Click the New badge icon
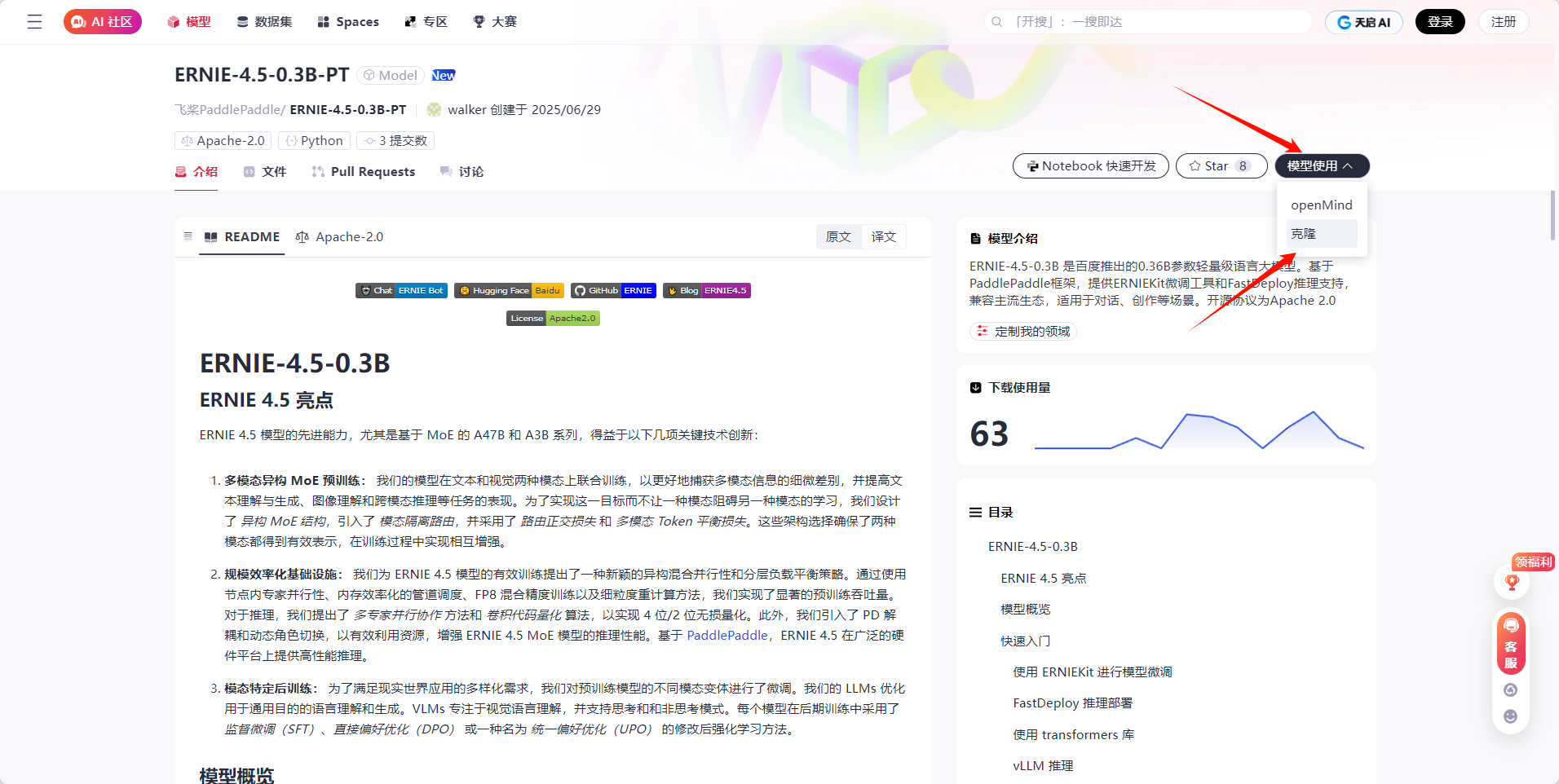Viewport: 1559px width, 784px height. (x=444, y=75)
